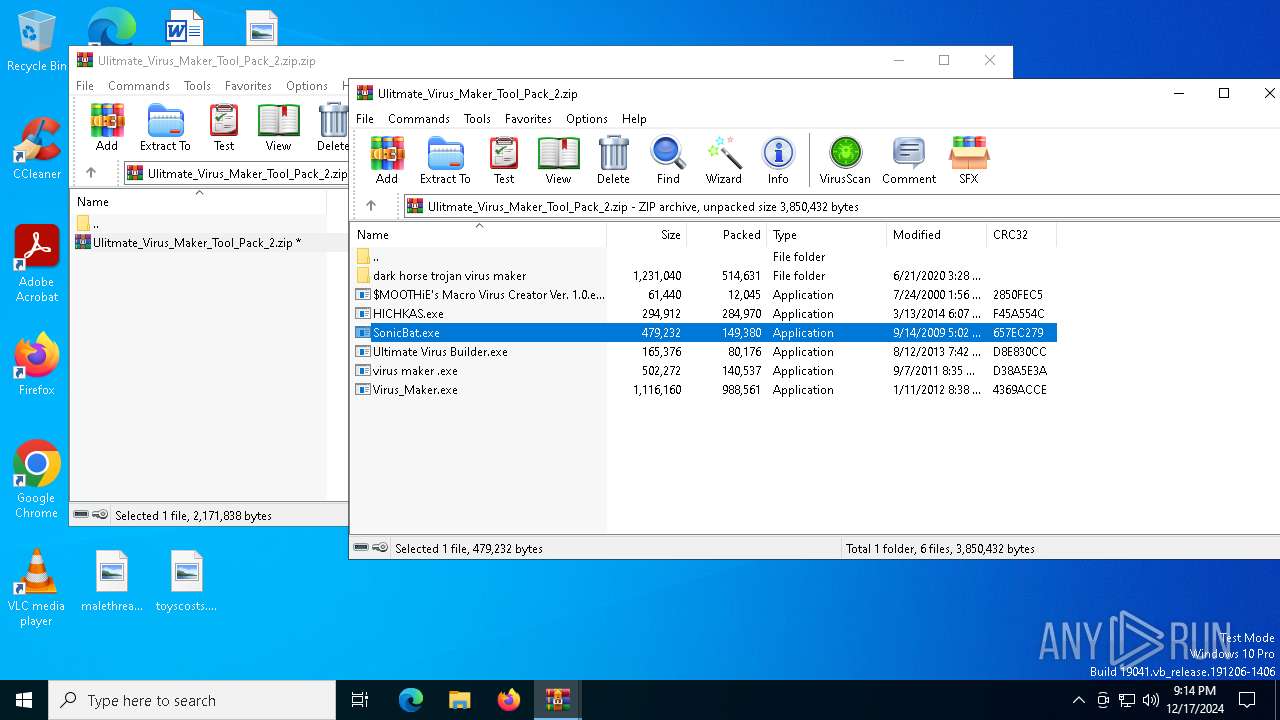This screenshot has height=720, width=1280.
Task: Click View icon in front WinRAR toolbar
Action: coord(558,160)
